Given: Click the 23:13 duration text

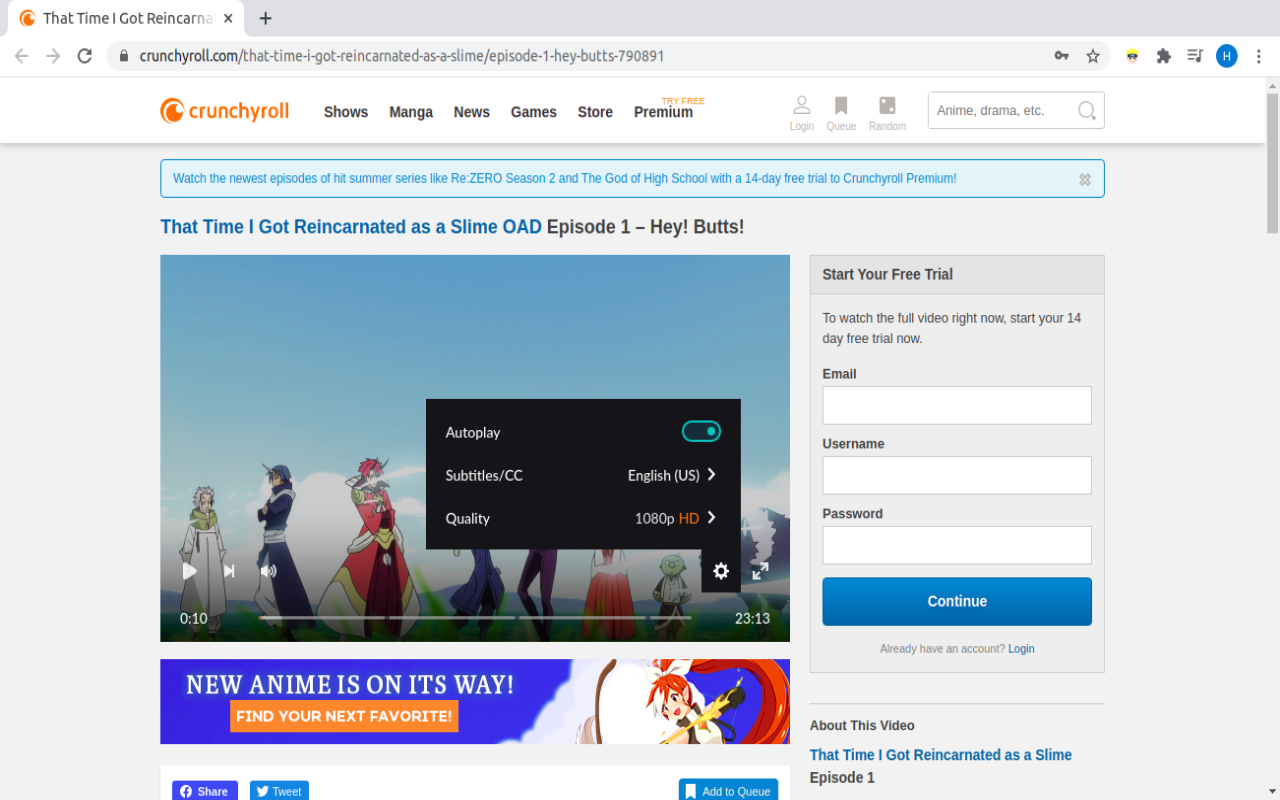Looking at the screenshot, I should [752, 619].
